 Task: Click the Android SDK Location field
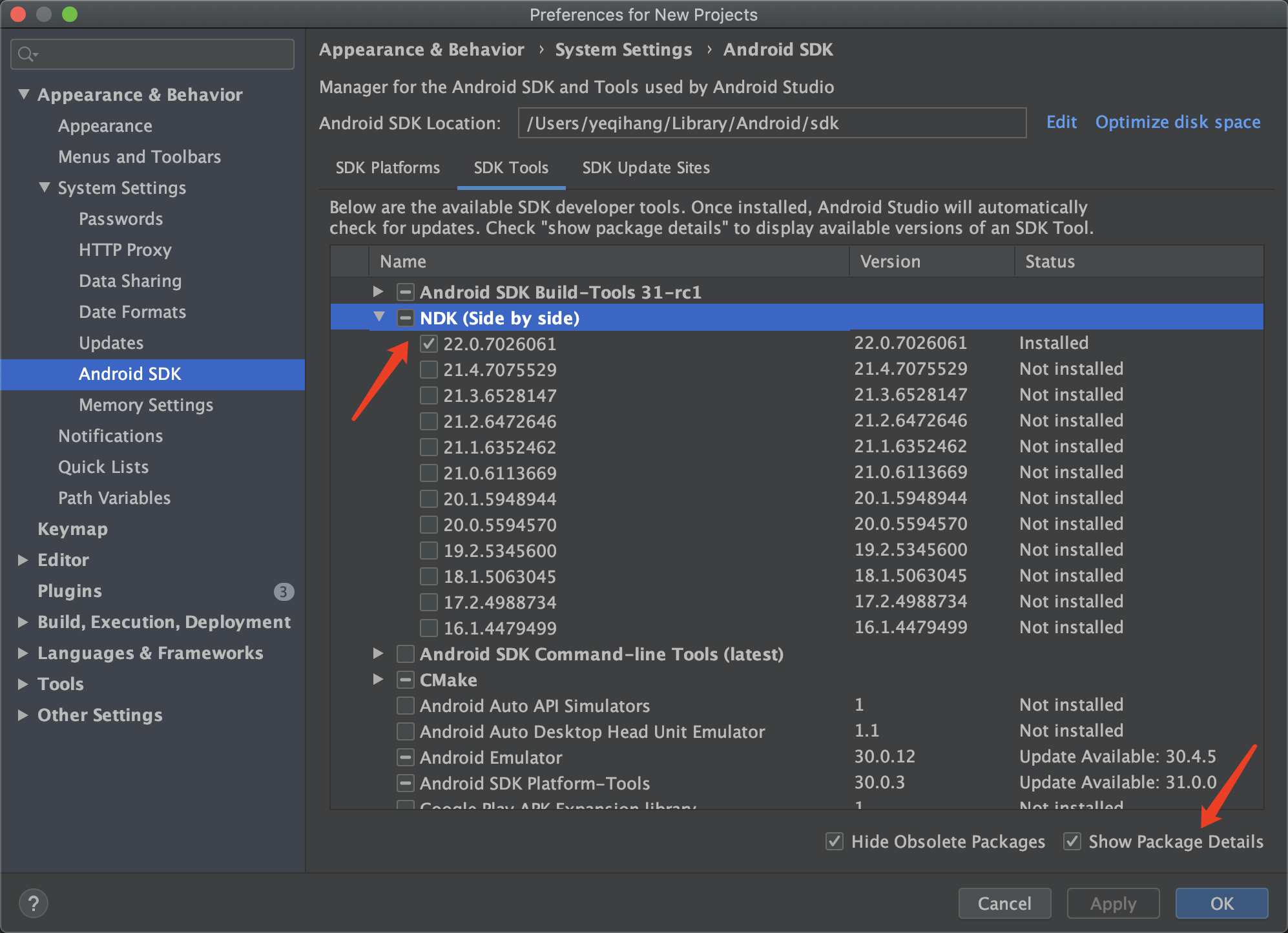pyautogui.click(x=772, y=123)
